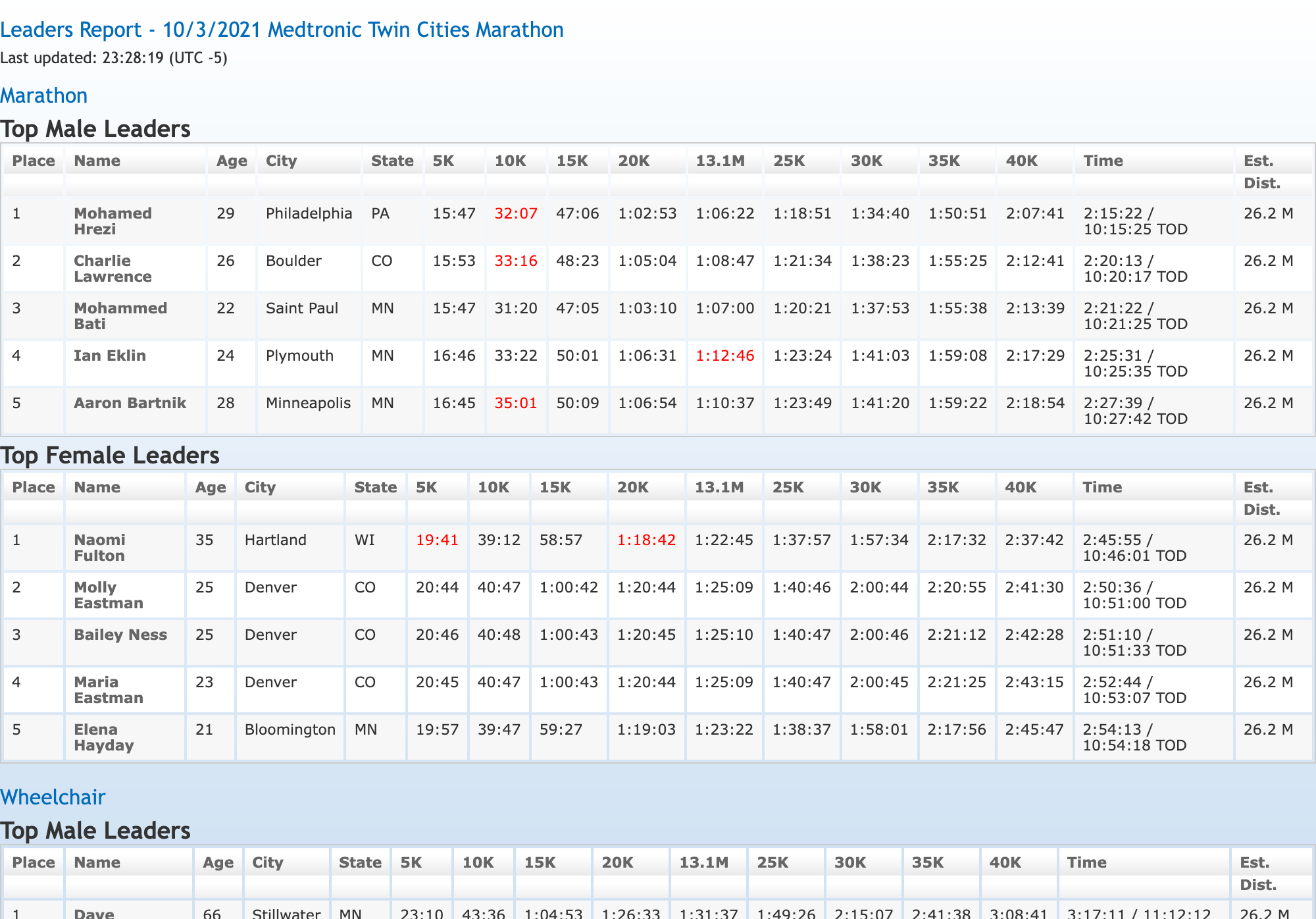This screenshot has height=919, width=1316.
Task: Click Ian Eklin's red 1:12:46 half split
Action: point(724,355)
